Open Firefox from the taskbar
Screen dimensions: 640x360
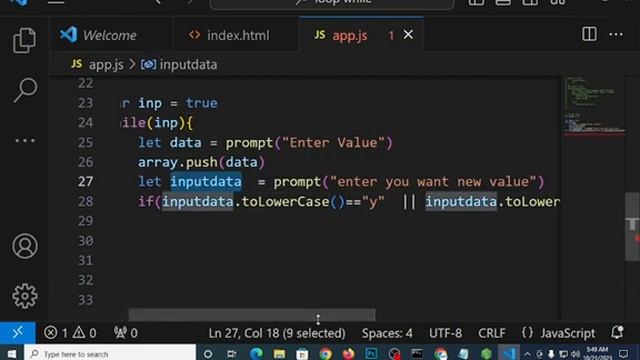tap(348, 353)
